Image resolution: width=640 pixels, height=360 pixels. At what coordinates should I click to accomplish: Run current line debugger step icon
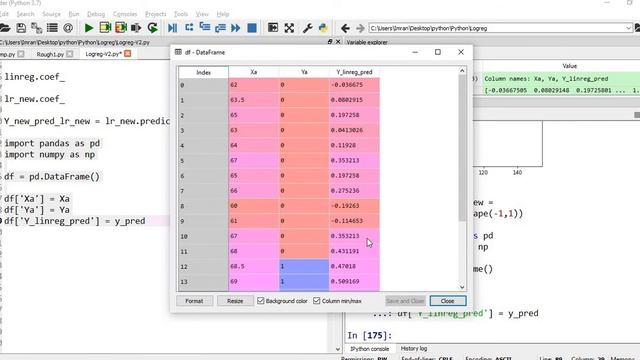click(189, 28)
